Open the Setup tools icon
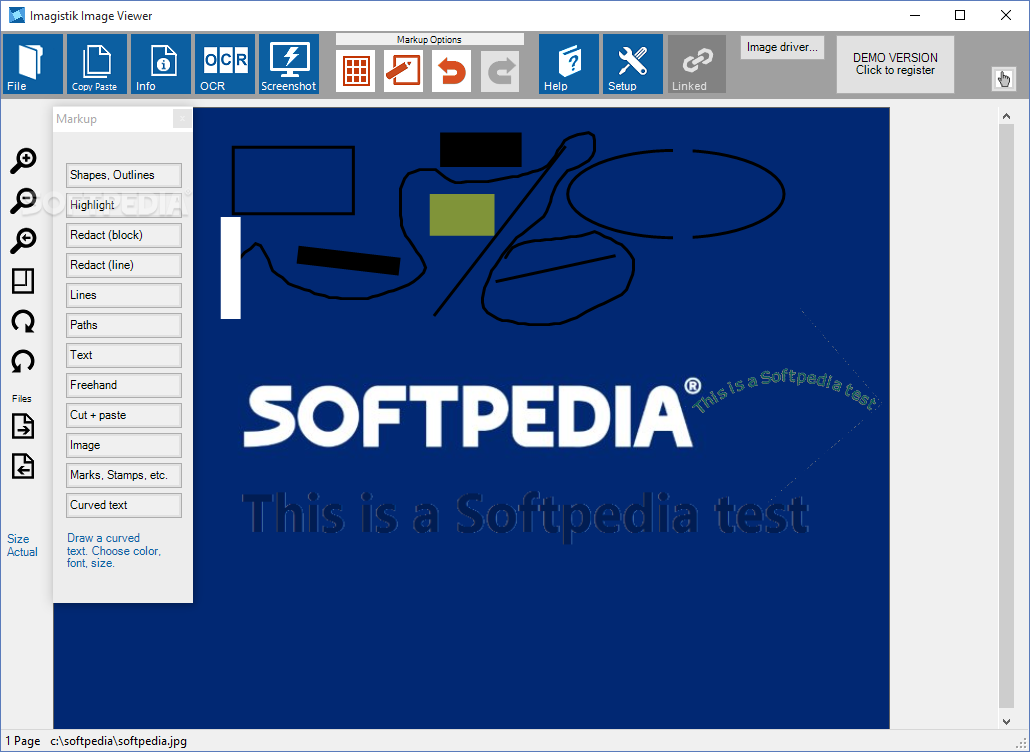 [x=633, y=64]
